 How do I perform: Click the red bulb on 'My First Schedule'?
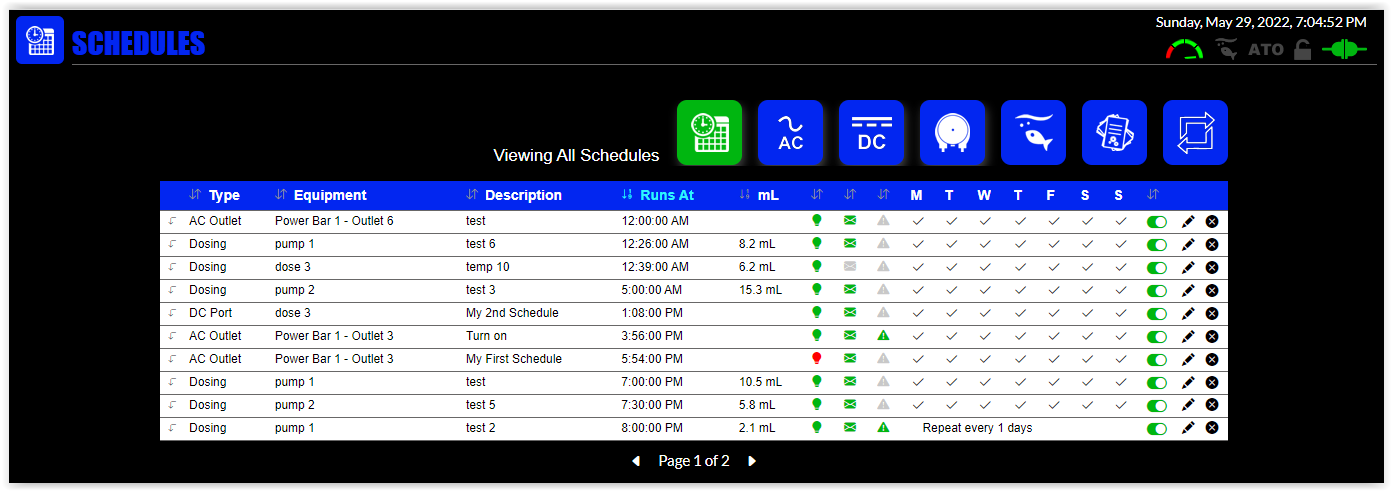816,359
